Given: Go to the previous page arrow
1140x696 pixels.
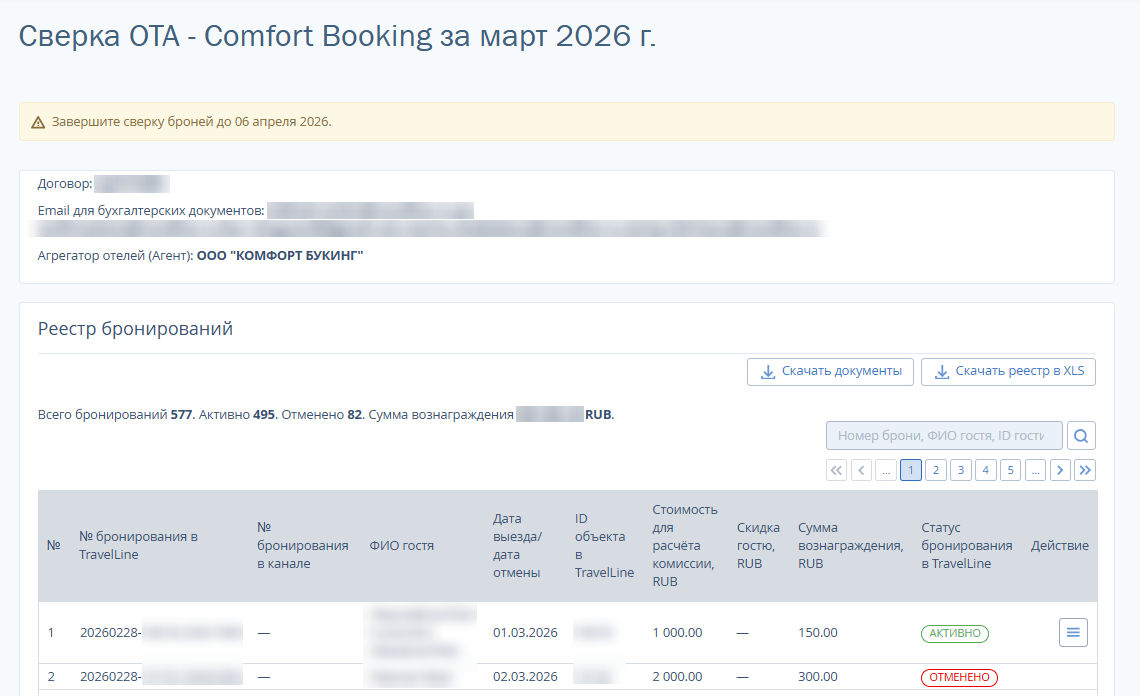Looking at the screenshot, I should pos(862,470).
